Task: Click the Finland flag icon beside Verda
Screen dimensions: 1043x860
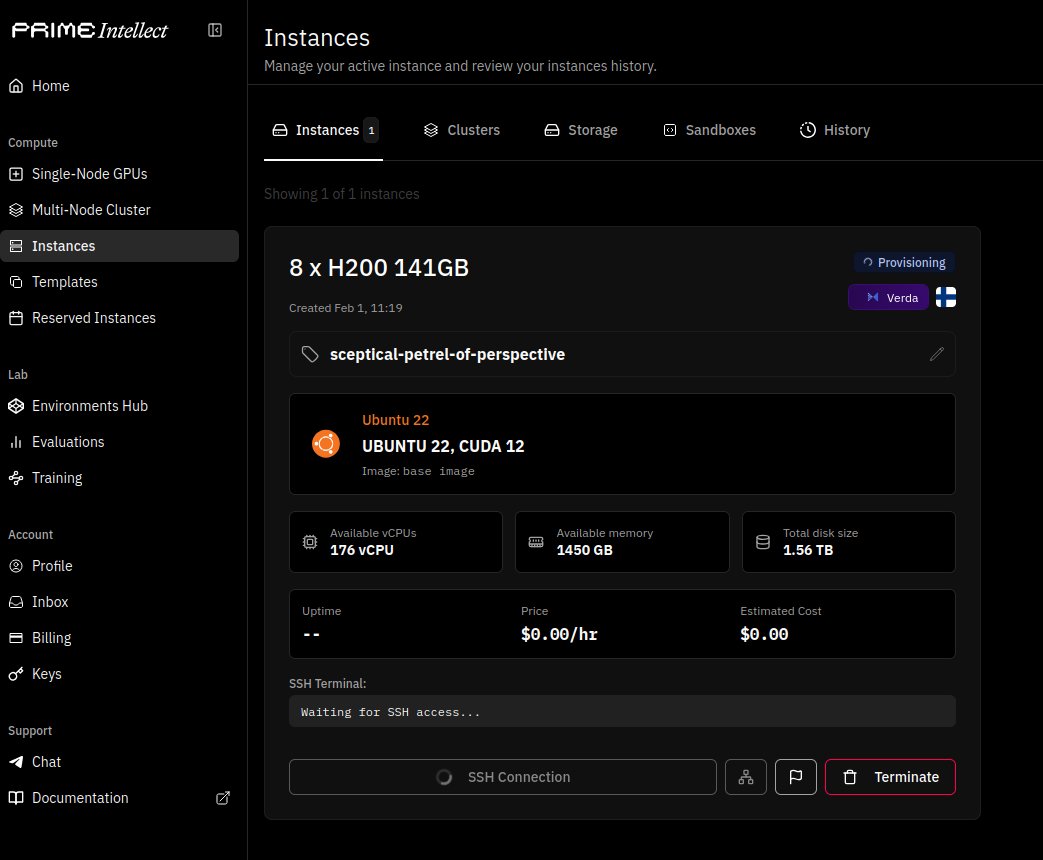Action: [x=945, y=297]
